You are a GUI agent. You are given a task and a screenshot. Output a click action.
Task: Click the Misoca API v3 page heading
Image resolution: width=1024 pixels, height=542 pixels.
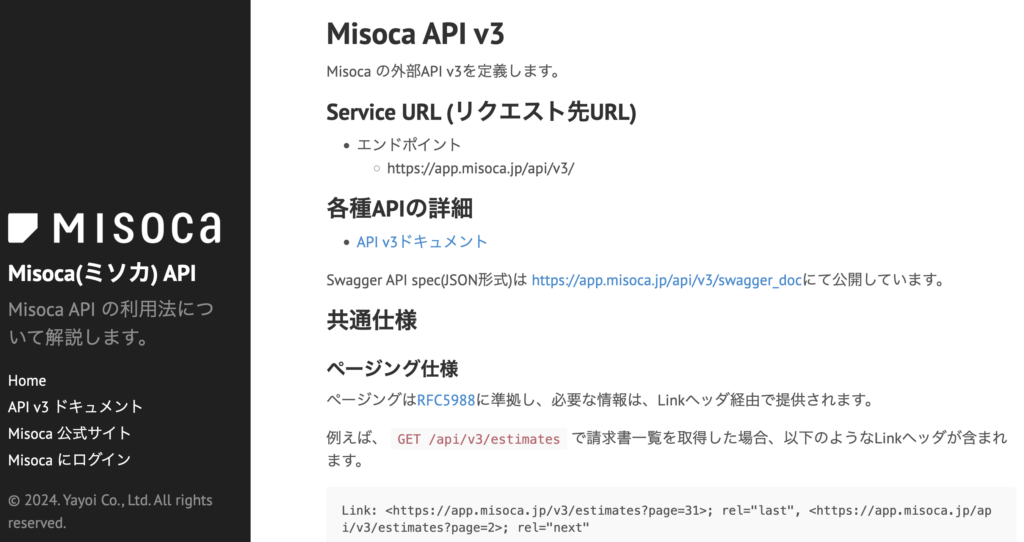(415, 34)
